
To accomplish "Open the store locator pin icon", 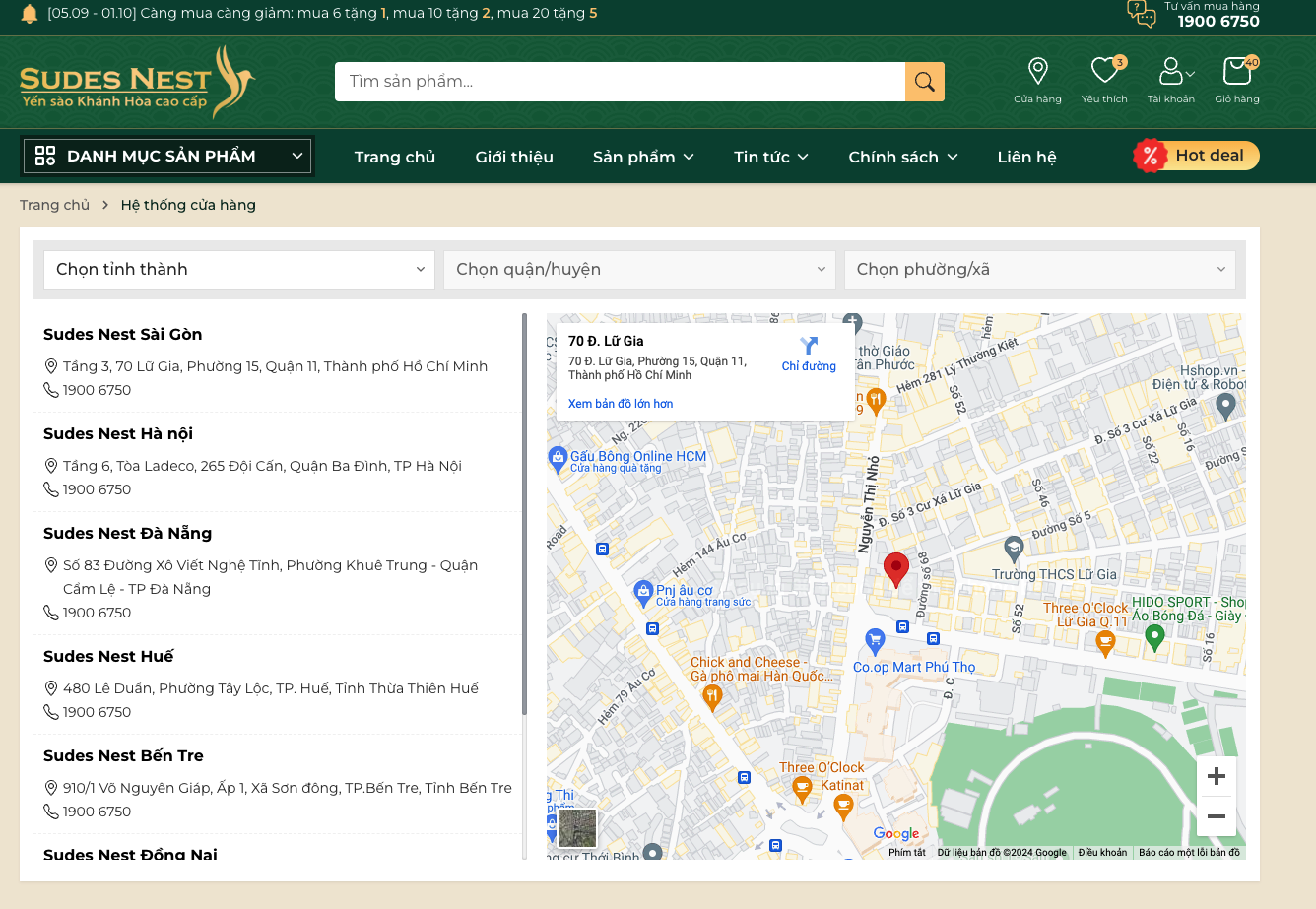I will coord(1037,71).
